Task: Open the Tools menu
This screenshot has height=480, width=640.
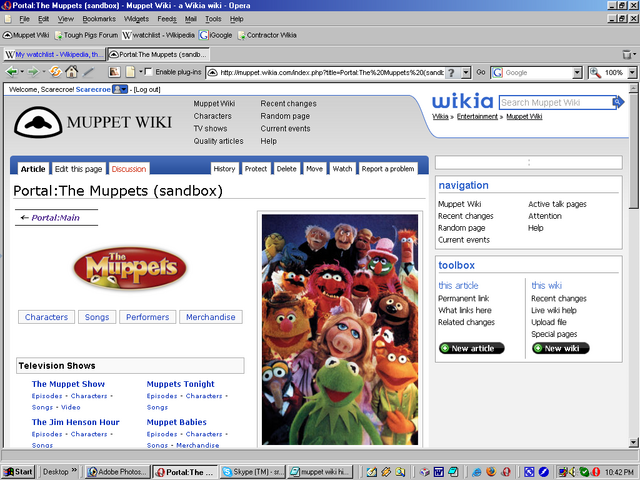Action: click(213, 19)
